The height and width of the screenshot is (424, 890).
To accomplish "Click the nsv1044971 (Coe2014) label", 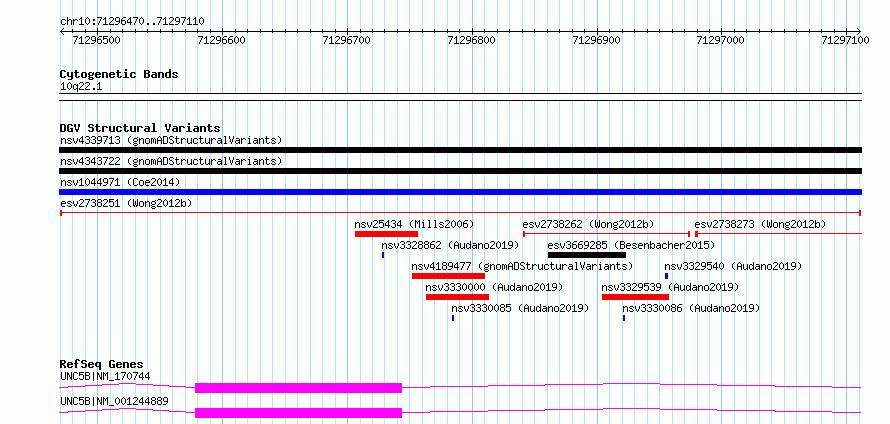I will (120, 182).
